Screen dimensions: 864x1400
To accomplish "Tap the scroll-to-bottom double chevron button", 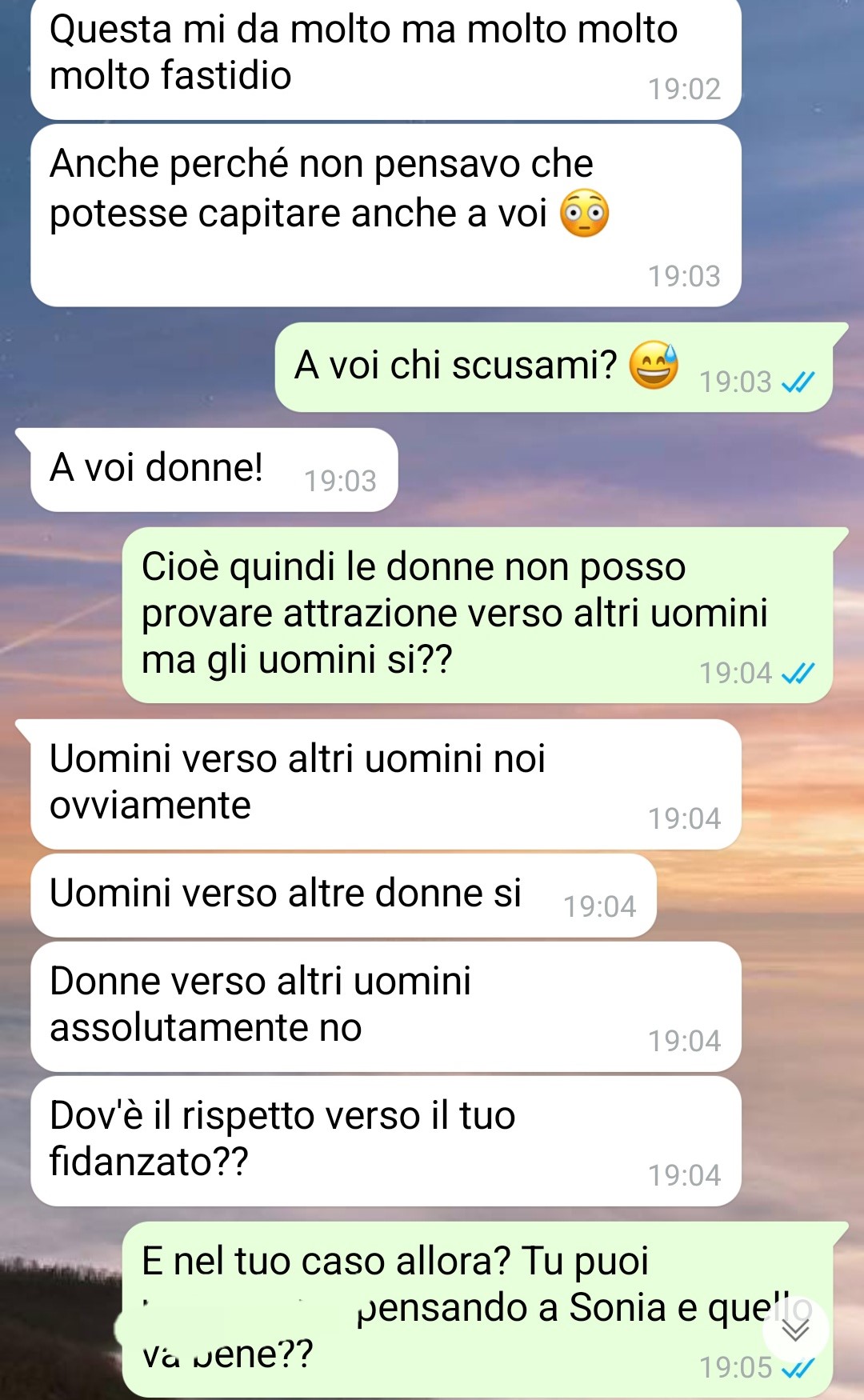I will point(795,1330).
